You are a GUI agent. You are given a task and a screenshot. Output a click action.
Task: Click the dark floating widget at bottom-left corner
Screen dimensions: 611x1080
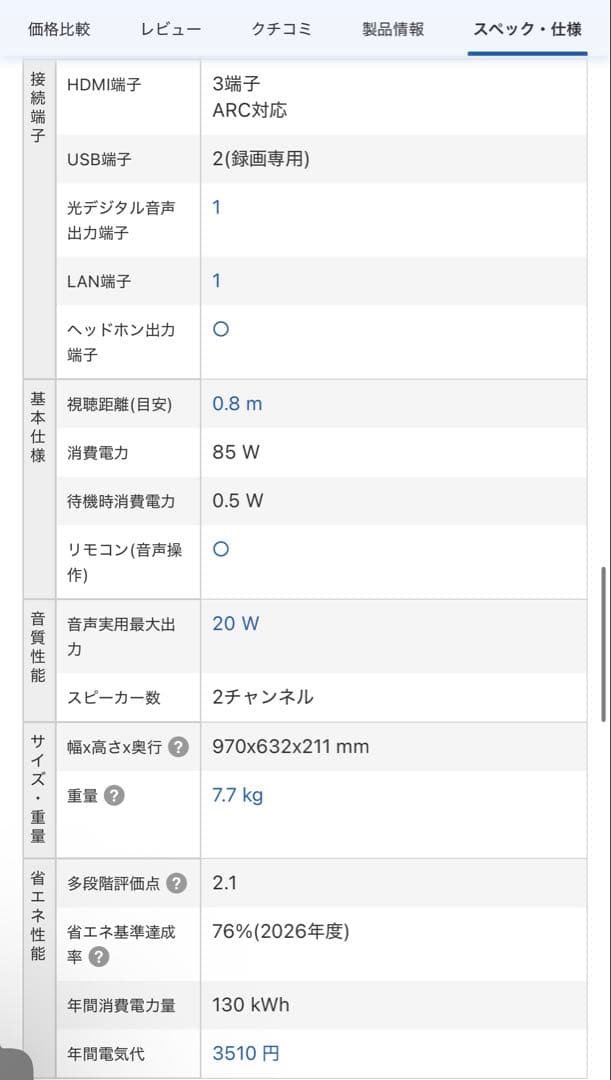point(15,1064)
